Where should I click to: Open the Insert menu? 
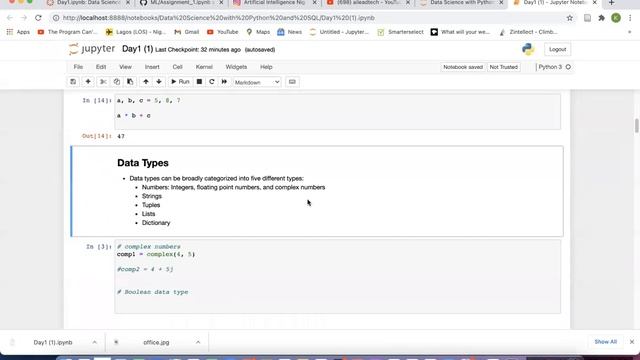152,67
